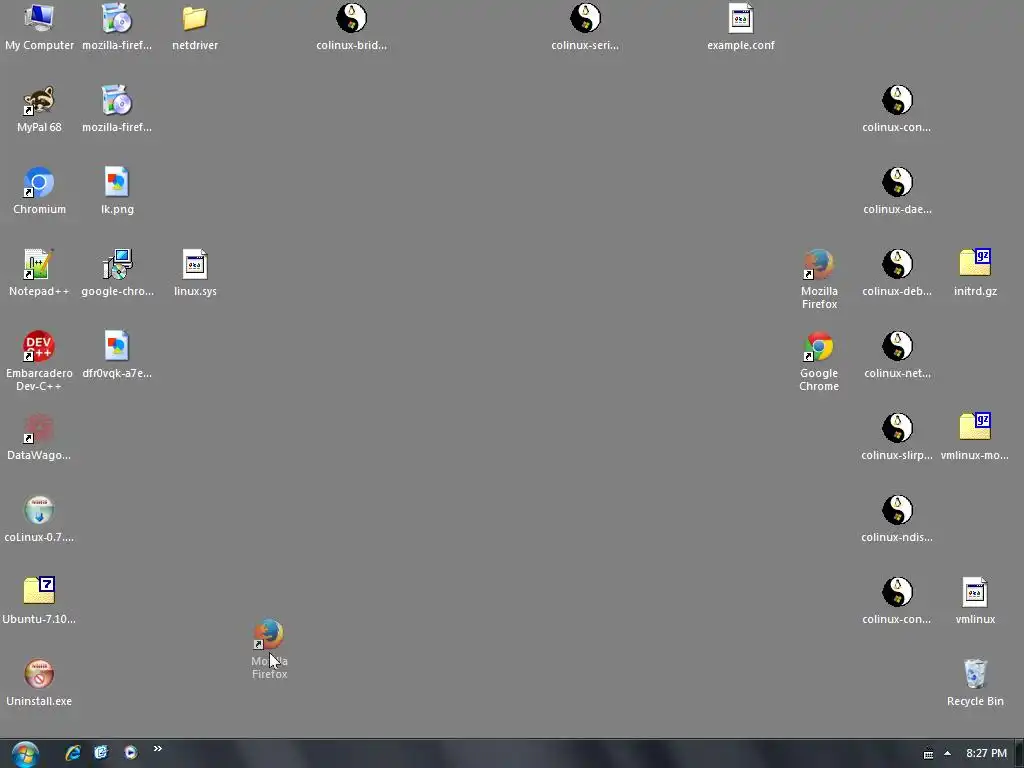Click the Show desktop strip

click(x=1019, y=754)
